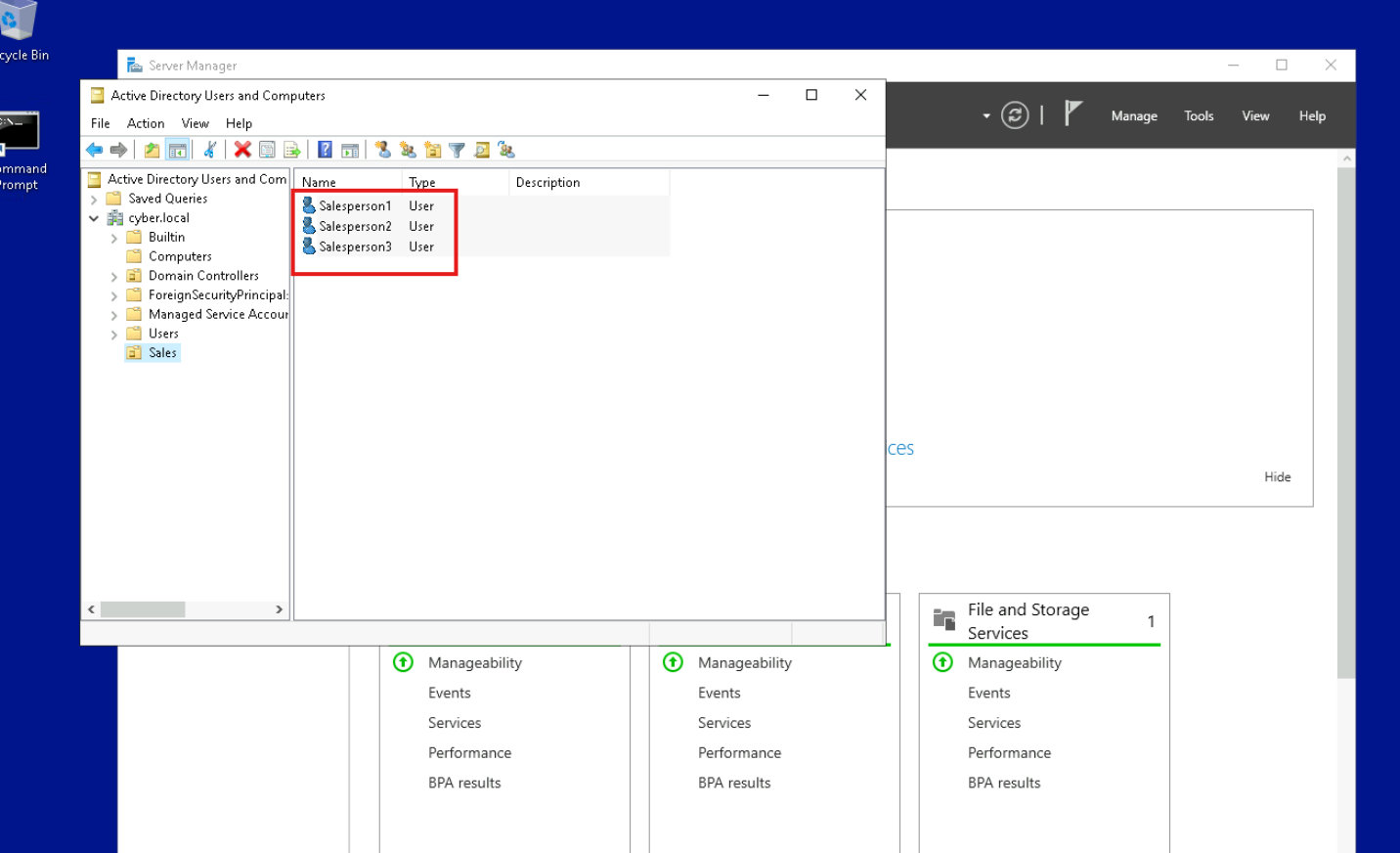The image size is (1400, 853).
Task: Click Events under File and Storage Services
Action: [988, 693]
